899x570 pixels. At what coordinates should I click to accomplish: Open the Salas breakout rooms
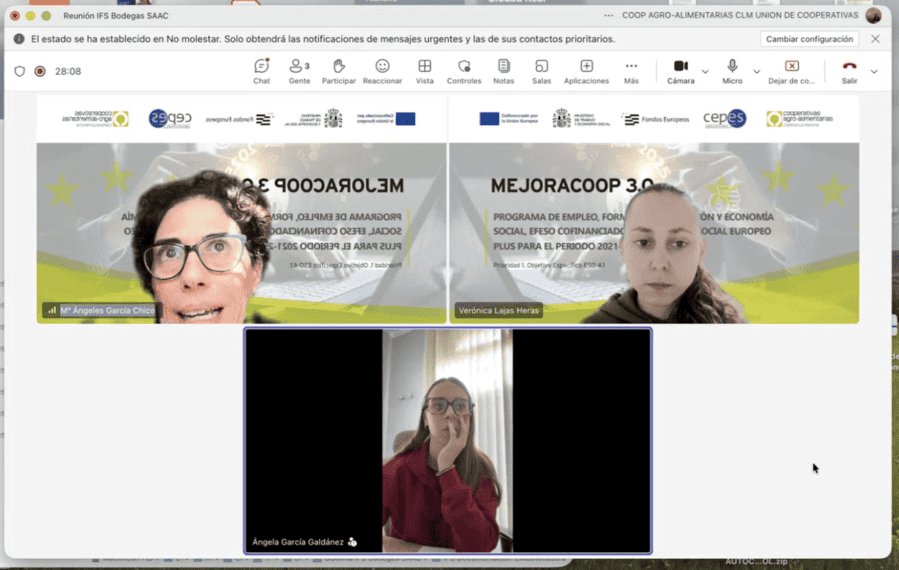[x=541, y=71]
